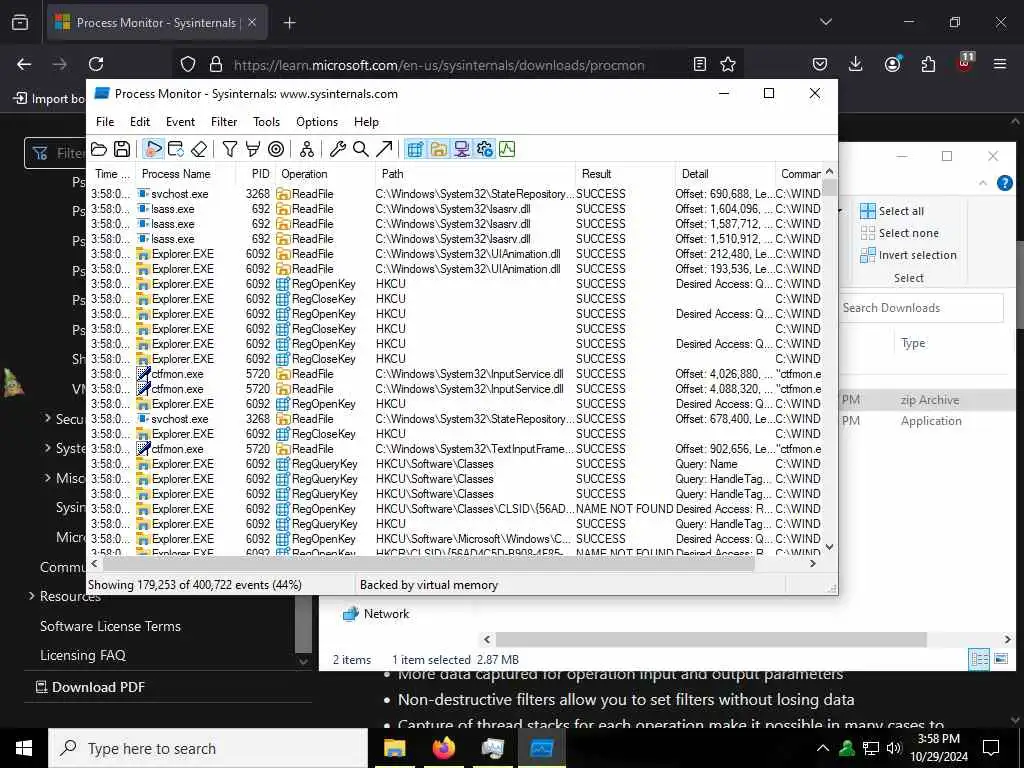Switch Explorer to large icons view

point(1001,660)
